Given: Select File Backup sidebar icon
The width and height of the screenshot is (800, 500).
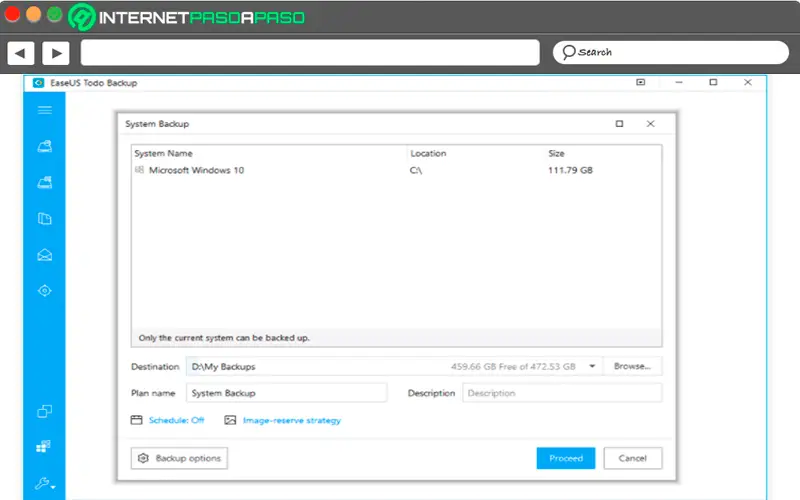Looking at the screenshot, I should (x=44, y=218).
